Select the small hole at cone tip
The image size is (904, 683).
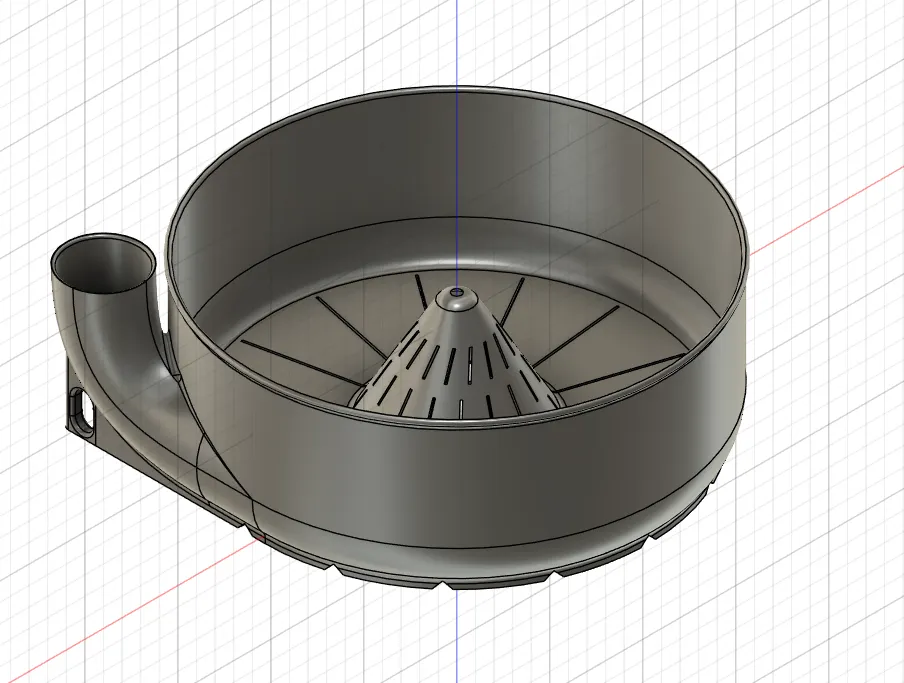click(x=458, y=292)
